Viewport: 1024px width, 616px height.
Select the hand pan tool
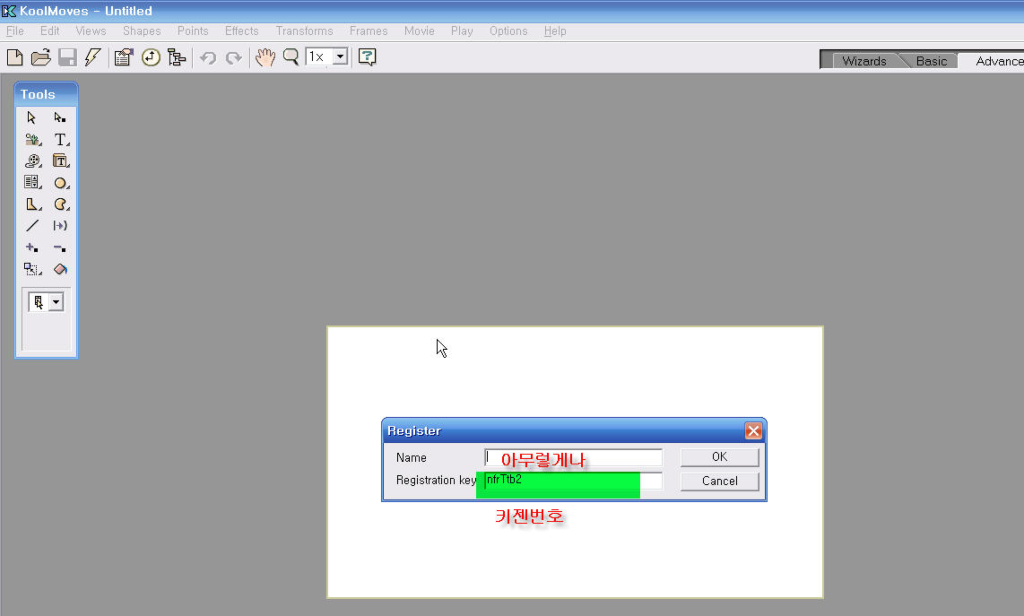click(264, 57)
